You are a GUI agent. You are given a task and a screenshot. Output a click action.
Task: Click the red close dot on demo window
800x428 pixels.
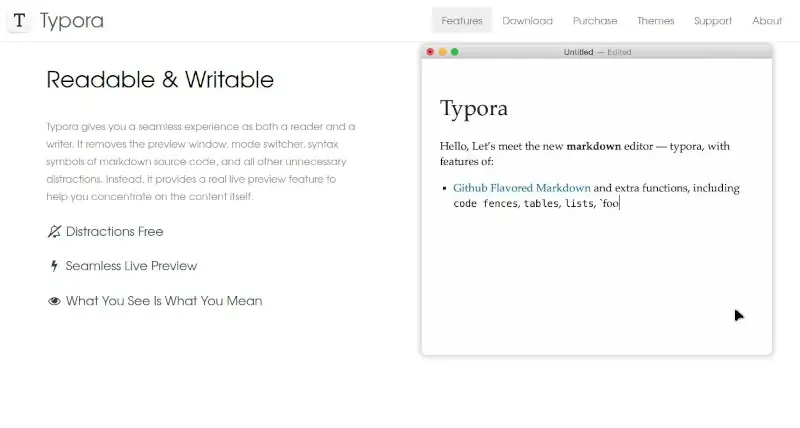[430, 52]
